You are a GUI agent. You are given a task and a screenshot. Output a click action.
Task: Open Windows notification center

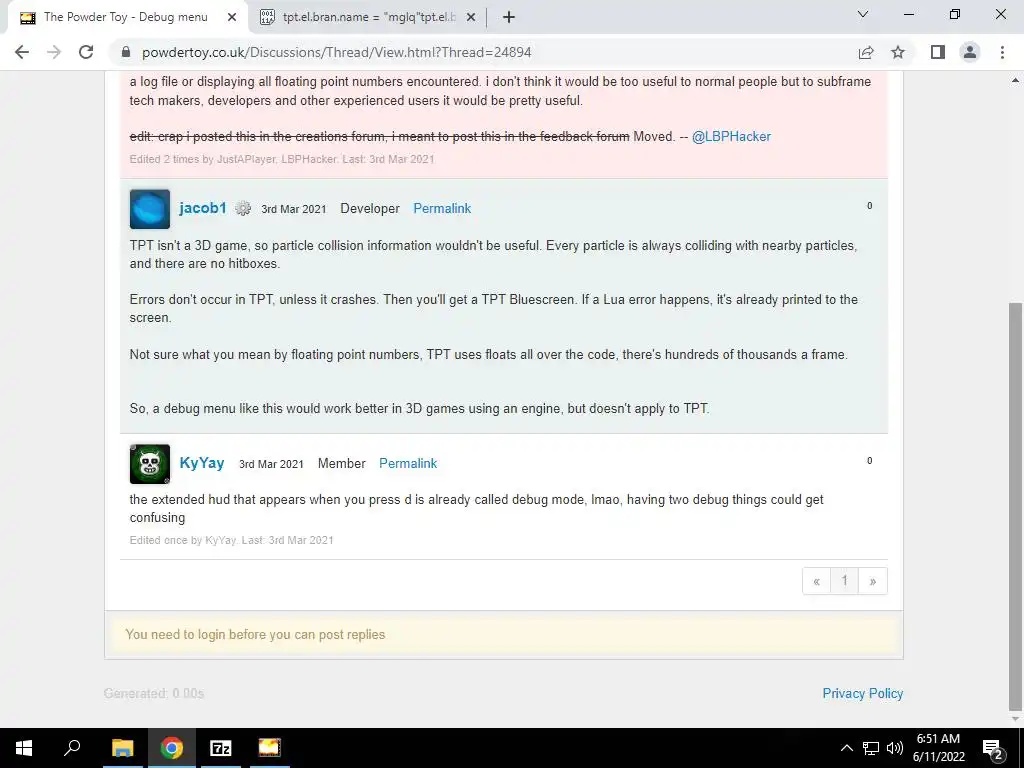click(x=992, y=748)
